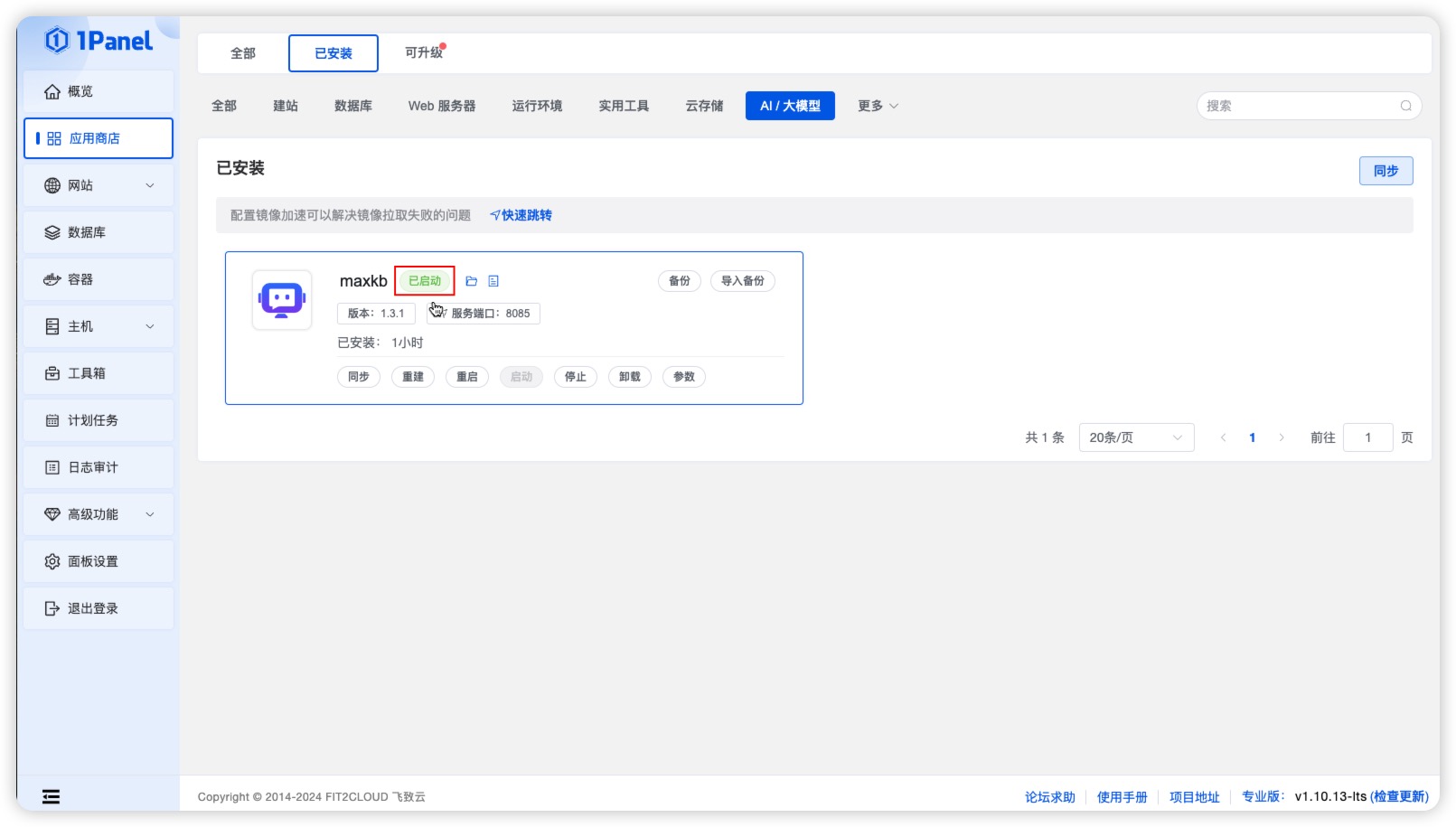1456x827 pixels.
Task: Click the 停止 button to stop maxkb
Action: pyautogui.click(x=576, y=377)
